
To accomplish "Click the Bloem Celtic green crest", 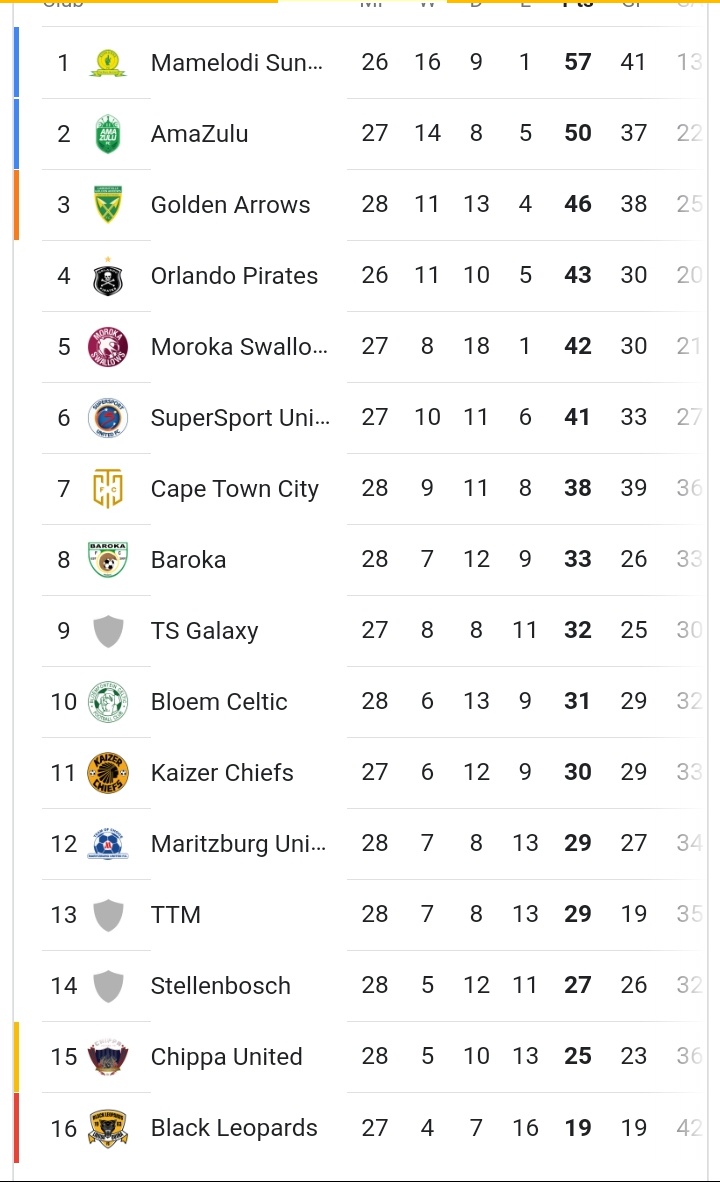I will click(x=108, y=702).
